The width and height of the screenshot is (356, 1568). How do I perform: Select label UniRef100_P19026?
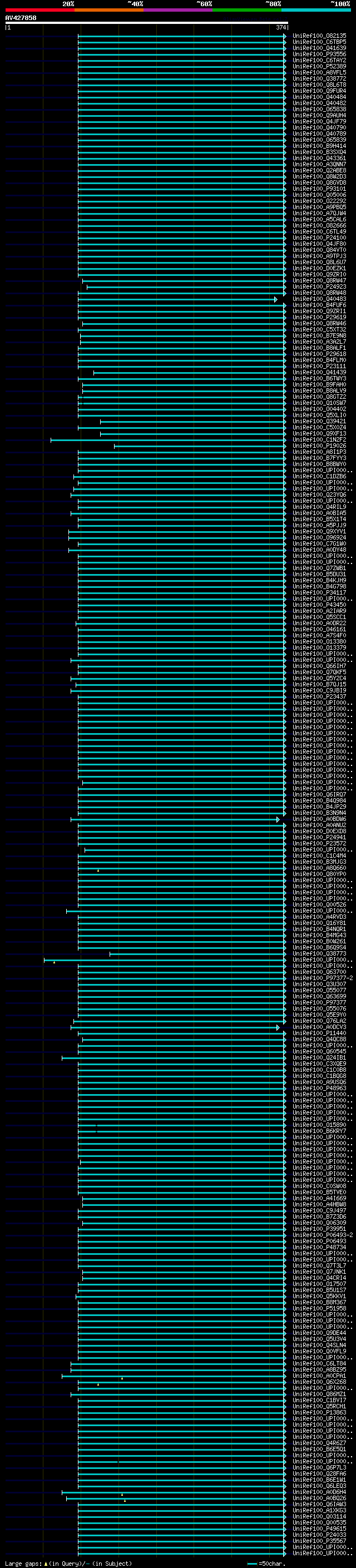coord(319,446)
